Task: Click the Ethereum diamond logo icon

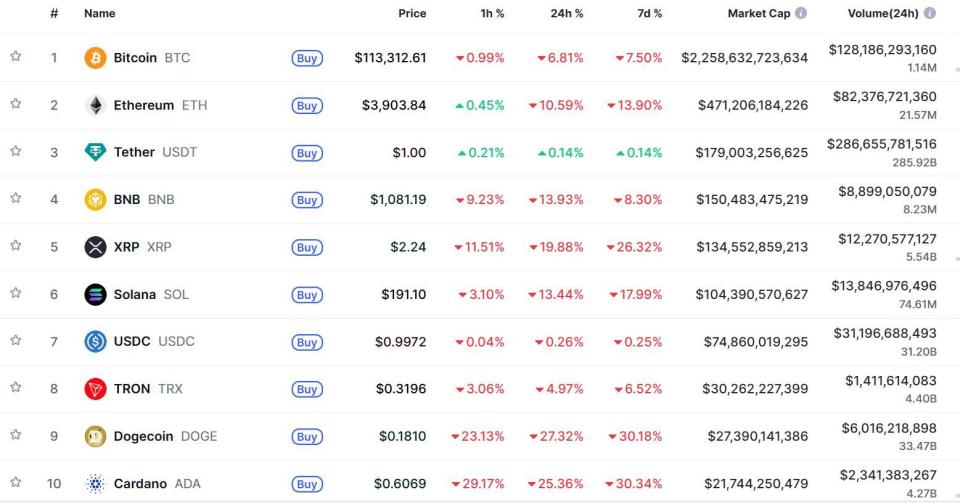Action: 95,105
